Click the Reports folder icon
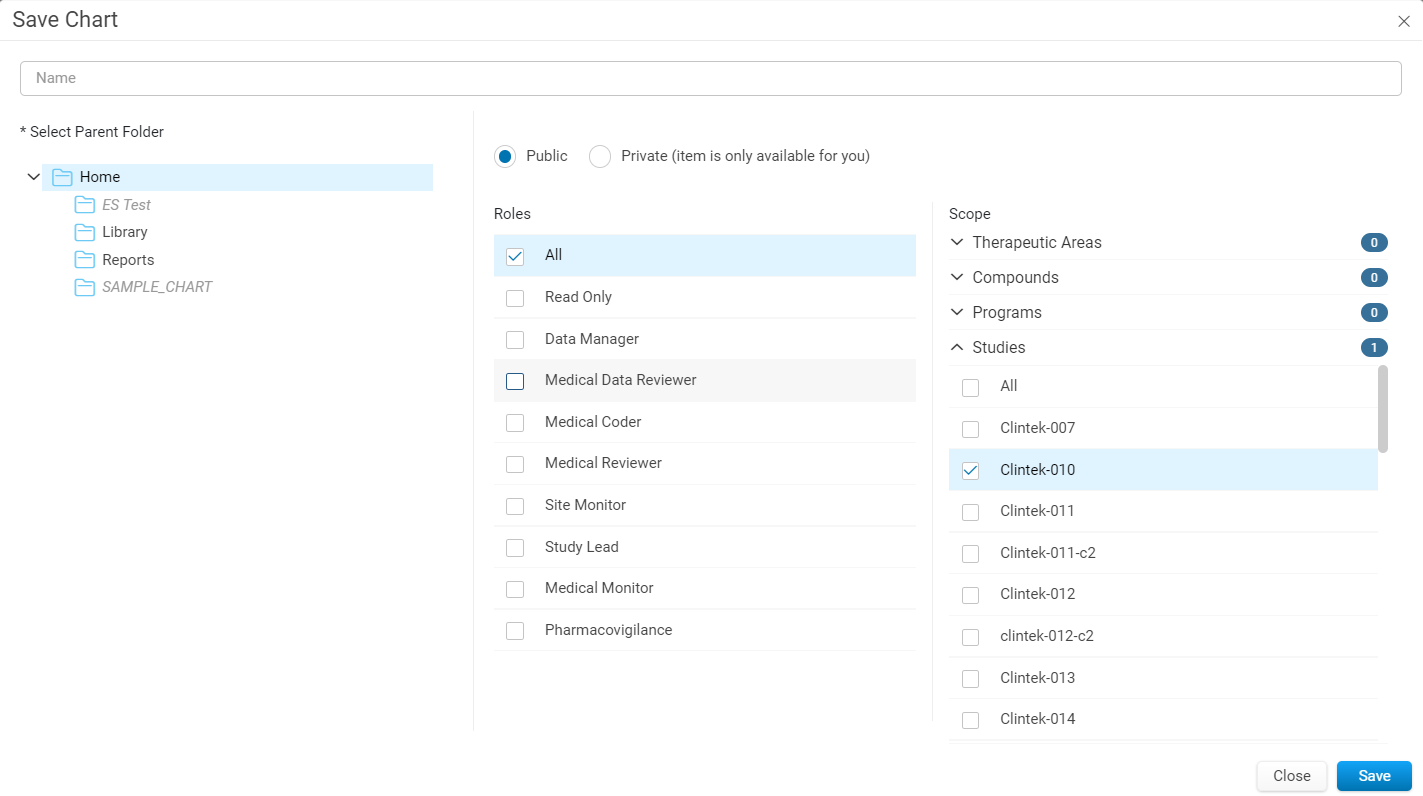Image resolution: width=1423 pixels, height=796 pixels. 84,260
